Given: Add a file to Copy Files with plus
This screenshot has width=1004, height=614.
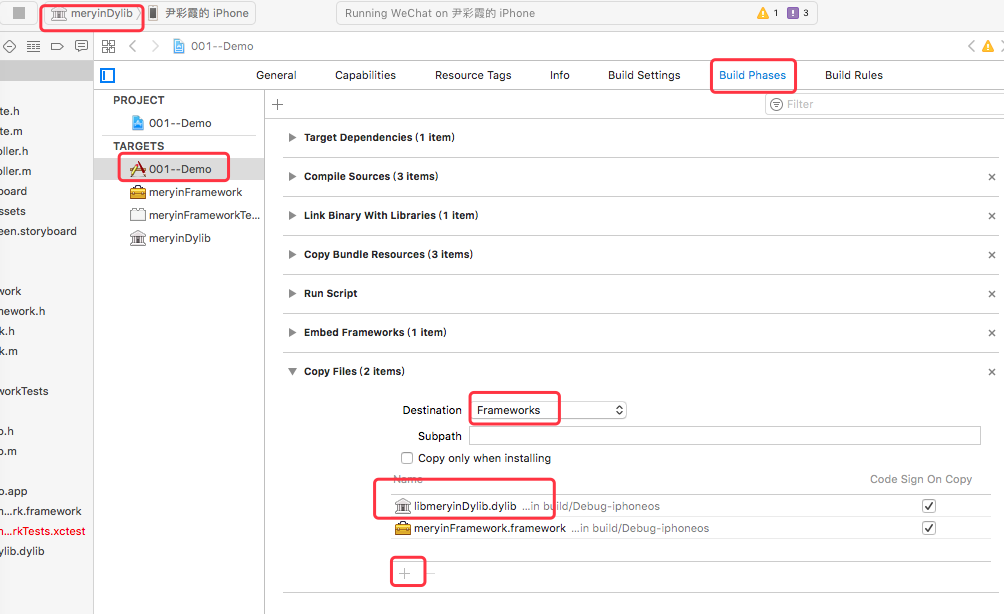Looking at the screenshot, I should 405,574.
